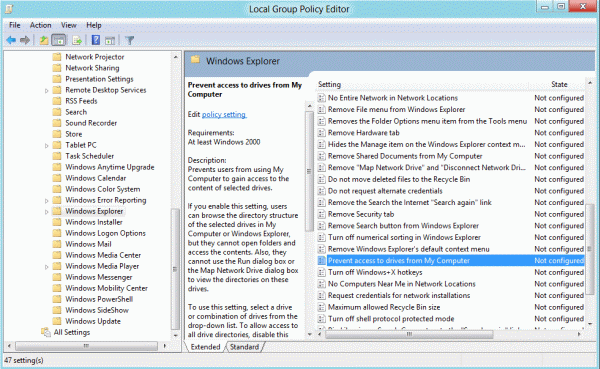
Task: Click the Network Projector folder icon
Action: (x=57, y=57)
